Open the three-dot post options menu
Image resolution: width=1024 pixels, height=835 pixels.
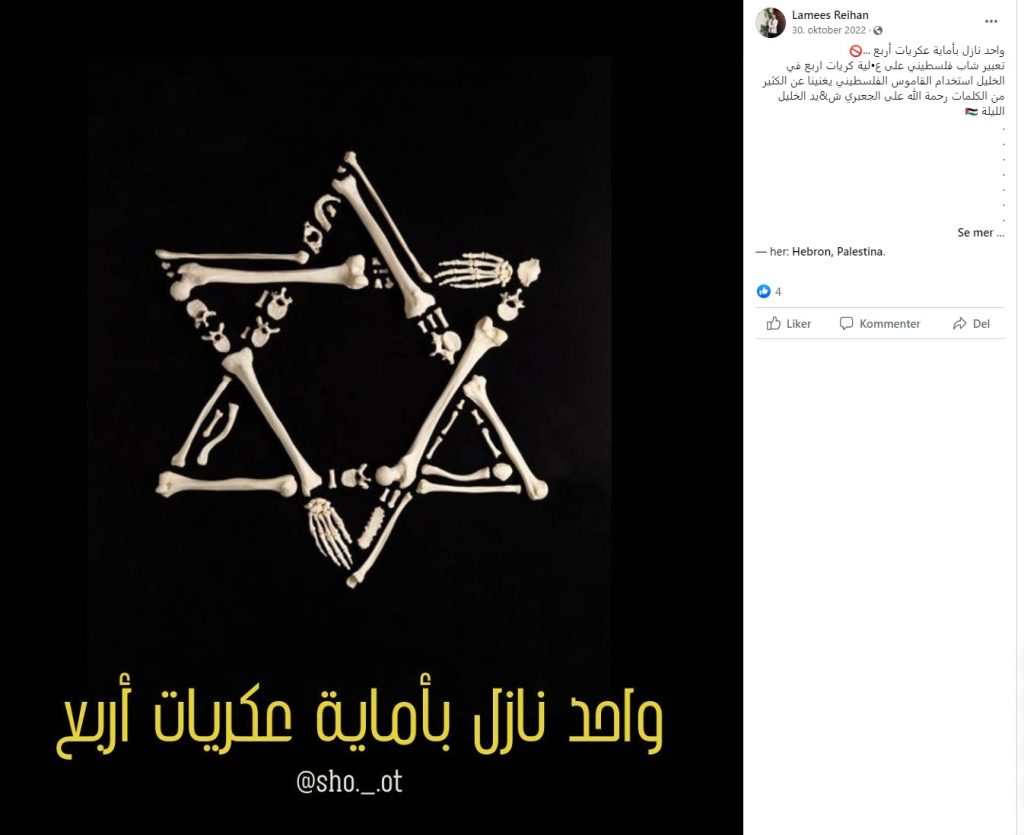click(x=991, y=22)
